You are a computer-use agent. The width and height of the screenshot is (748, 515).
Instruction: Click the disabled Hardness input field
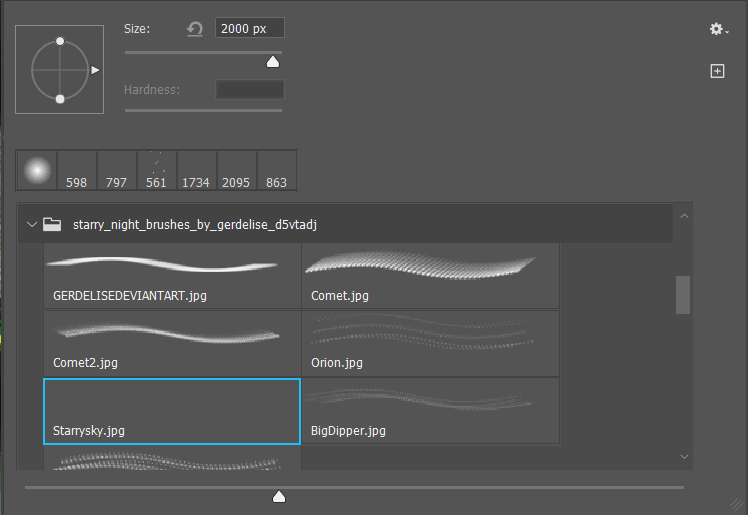click(250, 90)
